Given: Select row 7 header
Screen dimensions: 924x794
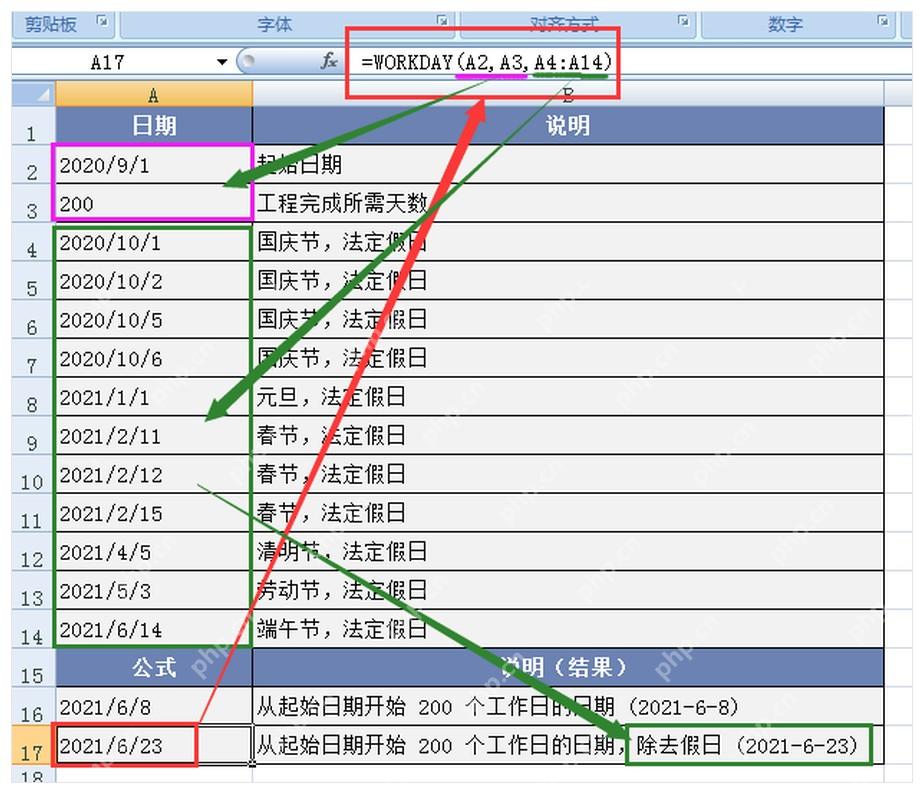Looking at the screenshot, I should [x=34, y=359].
